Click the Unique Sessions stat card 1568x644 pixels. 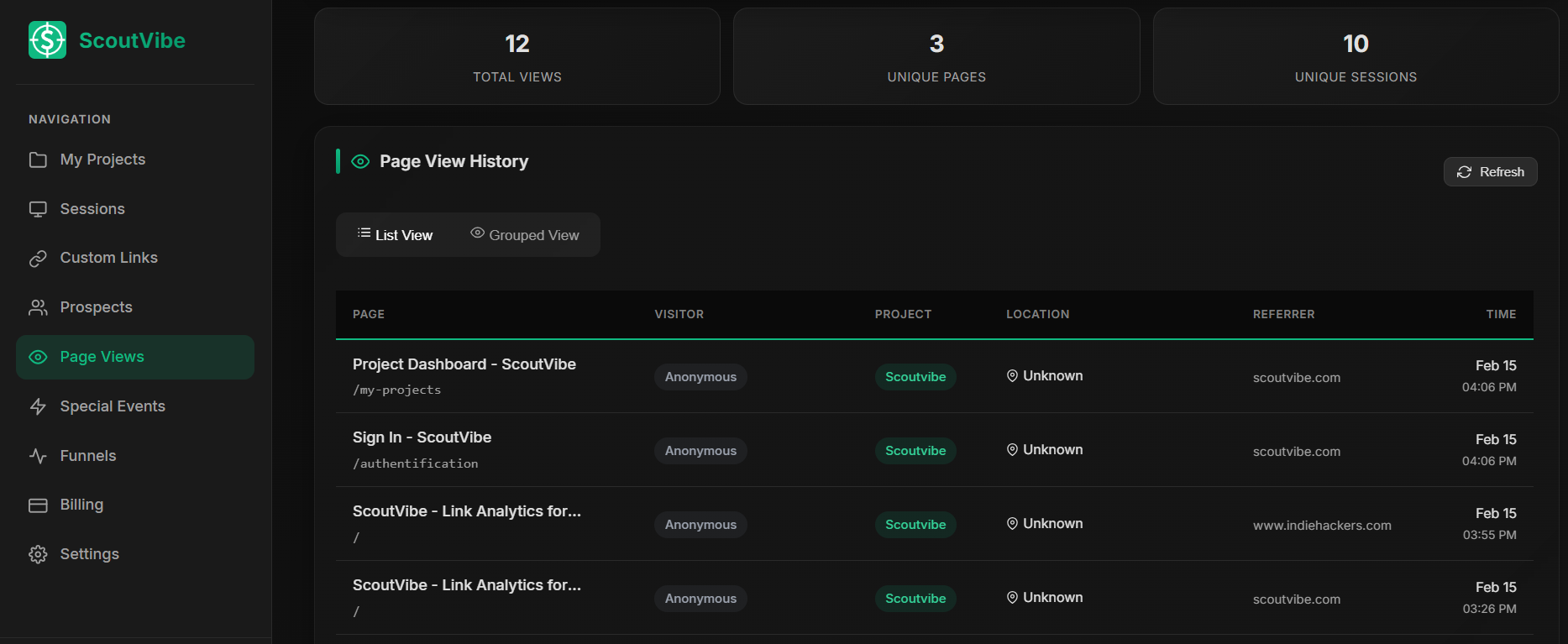point(1356,56)
